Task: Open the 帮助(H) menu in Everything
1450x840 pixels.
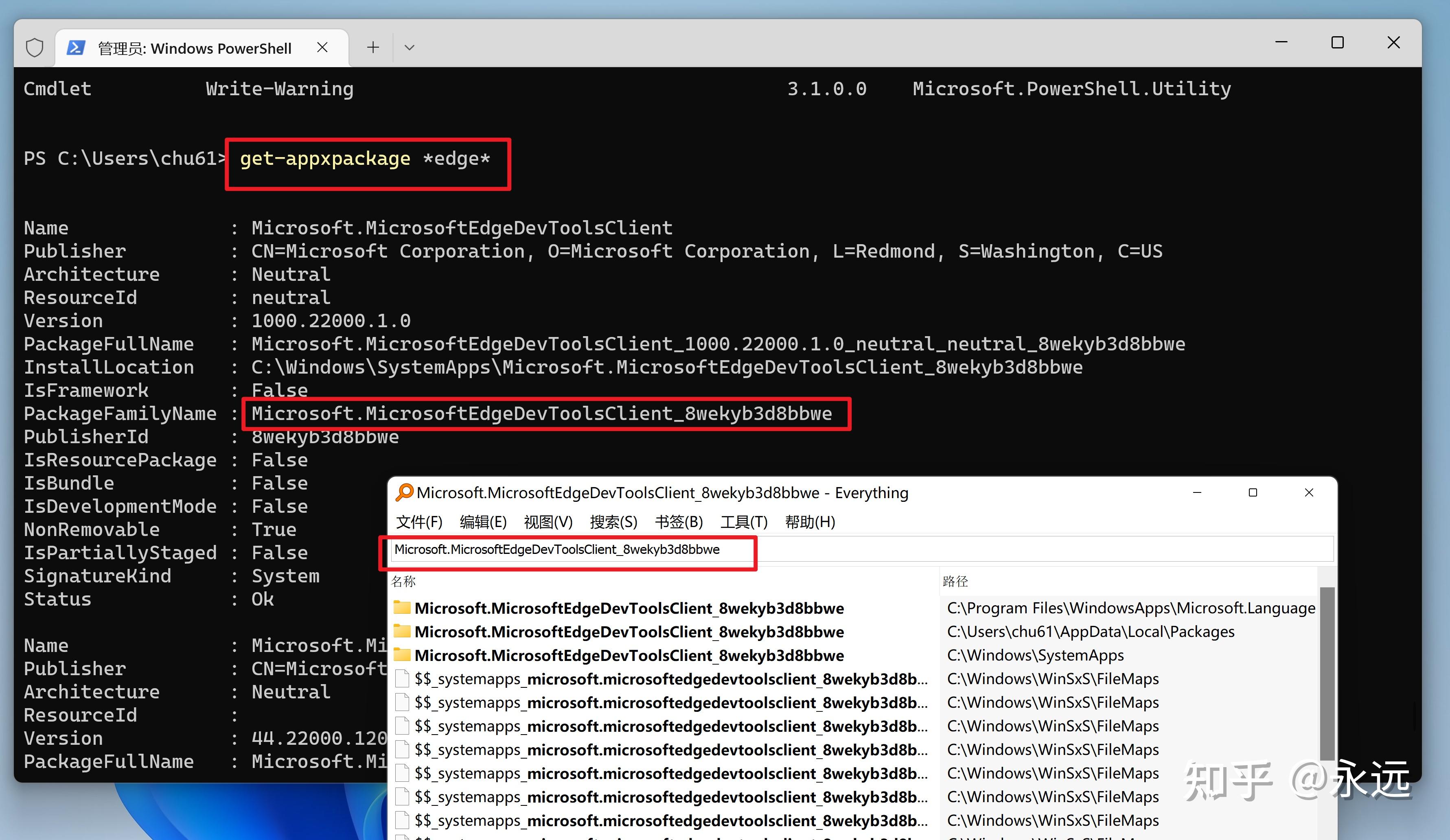Action: [810, 522]
